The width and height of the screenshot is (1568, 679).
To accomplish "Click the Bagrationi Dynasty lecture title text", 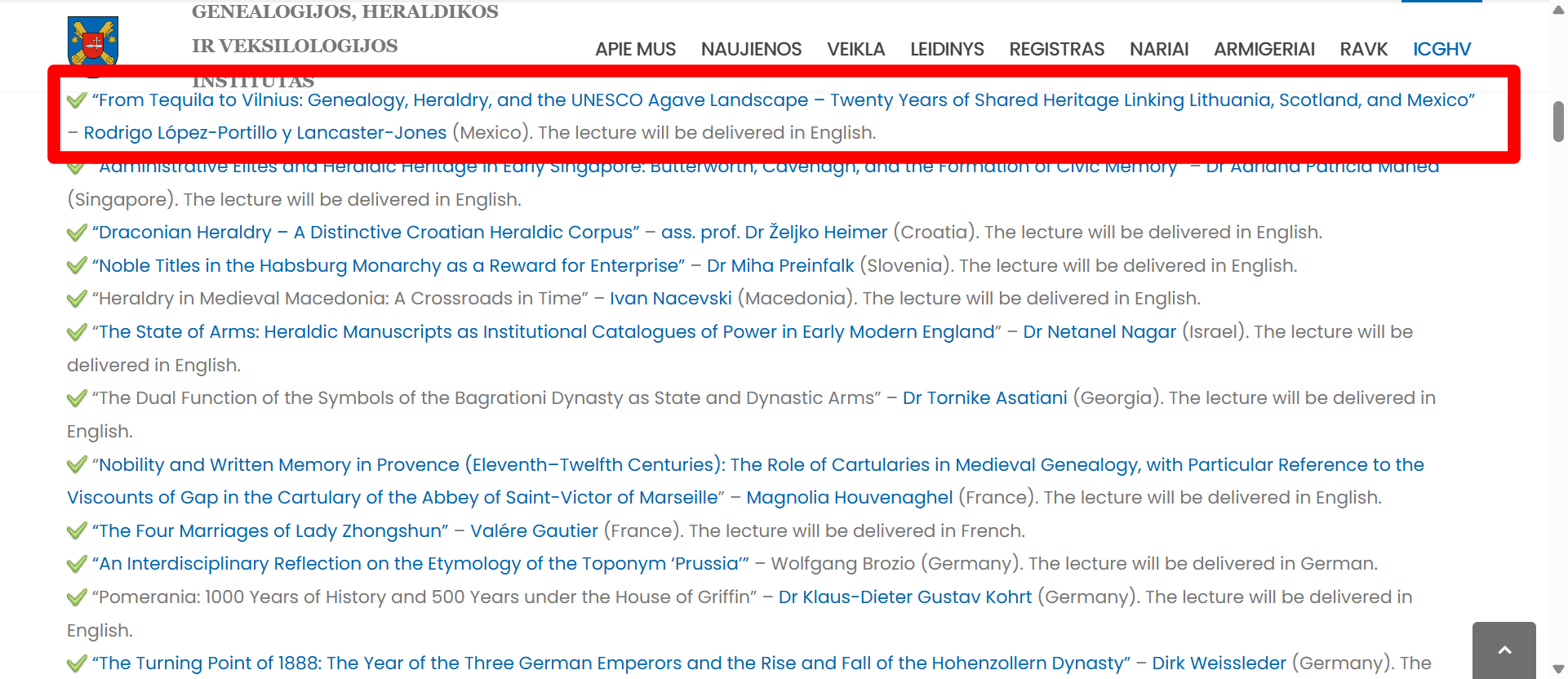I will coord(486,397).
